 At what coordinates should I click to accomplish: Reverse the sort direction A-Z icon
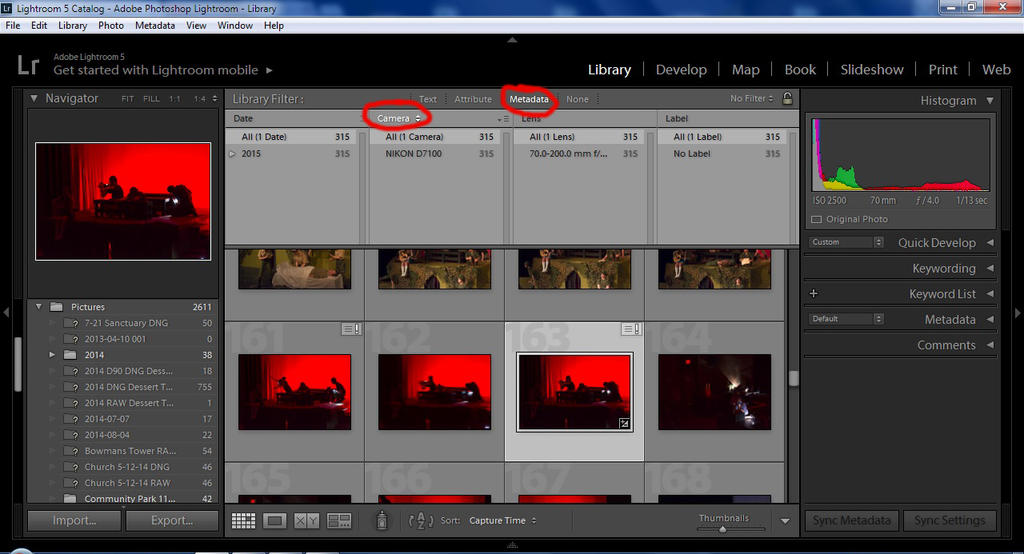tap(421, 520)
